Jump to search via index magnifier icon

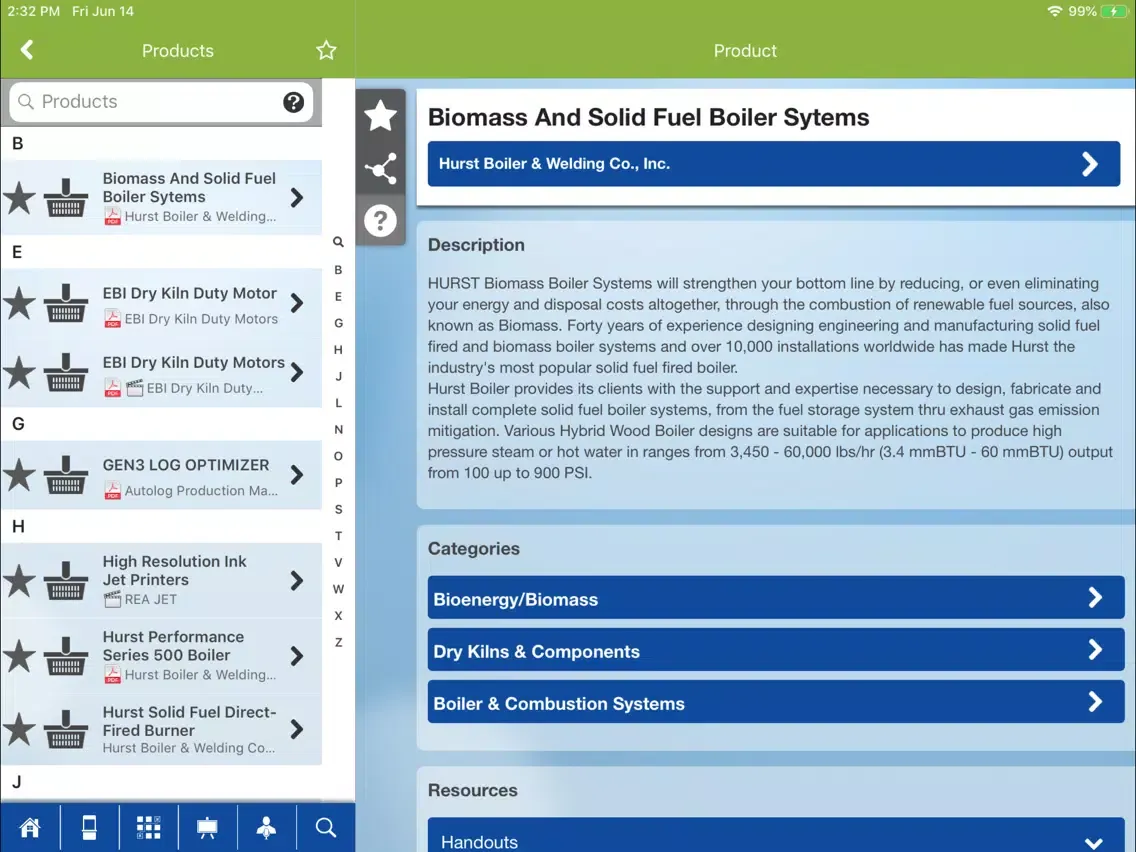[x=338, y=242]
